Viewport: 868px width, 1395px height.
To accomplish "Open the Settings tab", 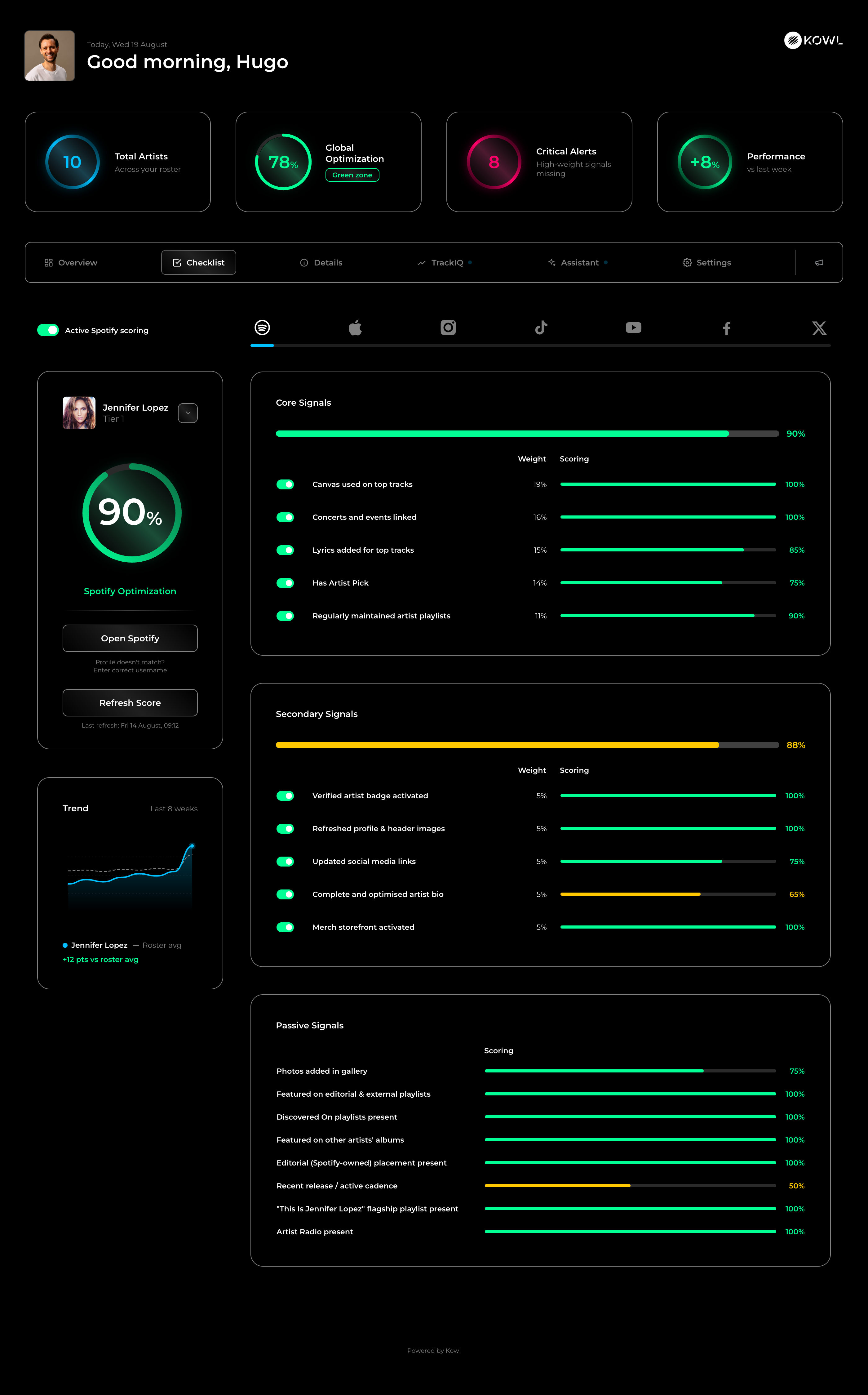I will click(x=707, y=262).
